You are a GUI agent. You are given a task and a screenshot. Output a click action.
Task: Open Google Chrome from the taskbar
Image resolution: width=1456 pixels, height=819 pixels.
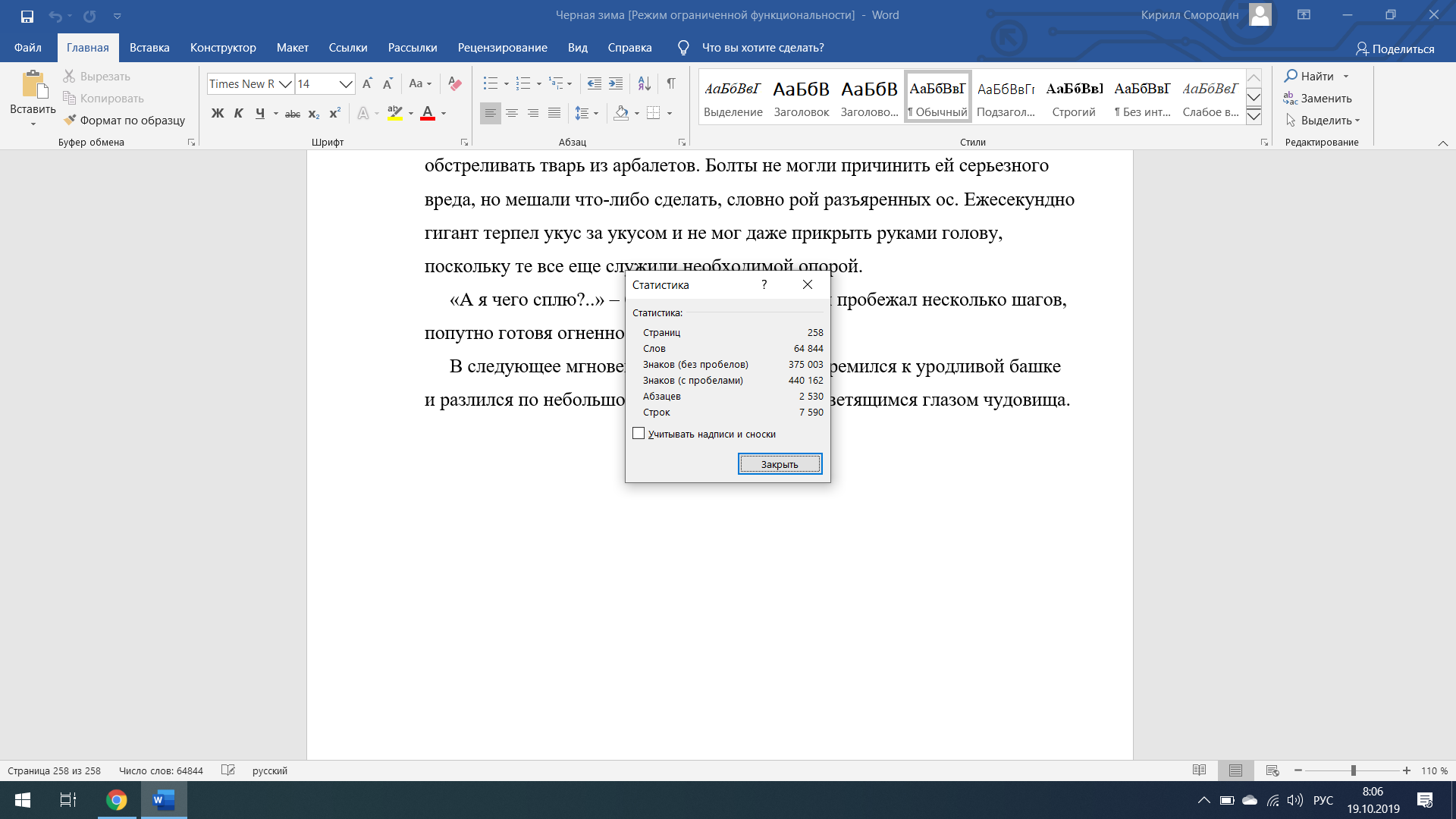tap(116, 800)
